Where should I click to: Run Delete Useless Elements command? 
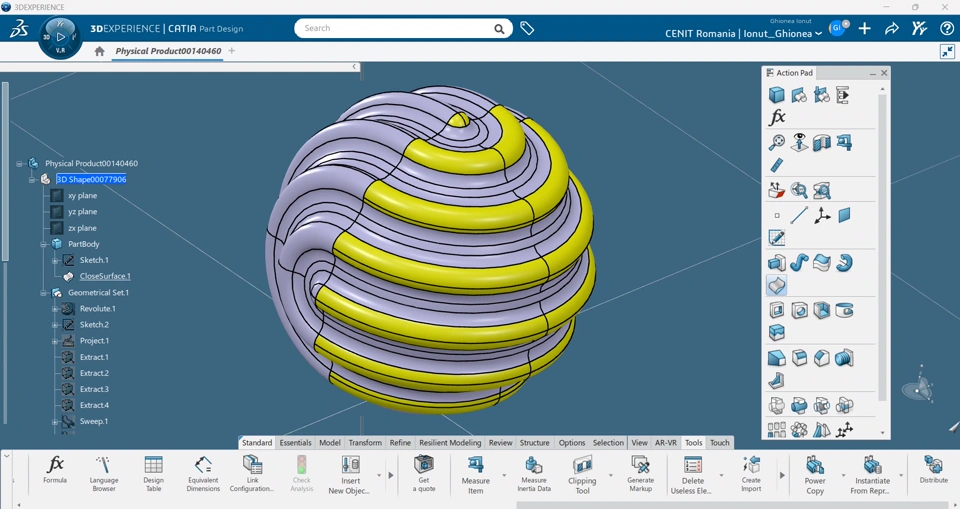(x=692, y=474)
